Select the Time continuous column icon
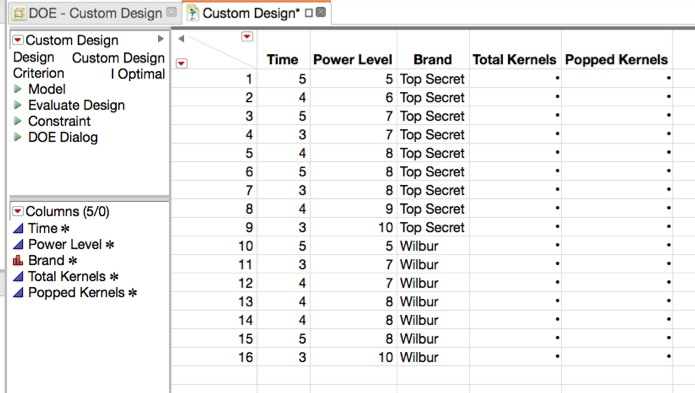 tap(18, 228)
